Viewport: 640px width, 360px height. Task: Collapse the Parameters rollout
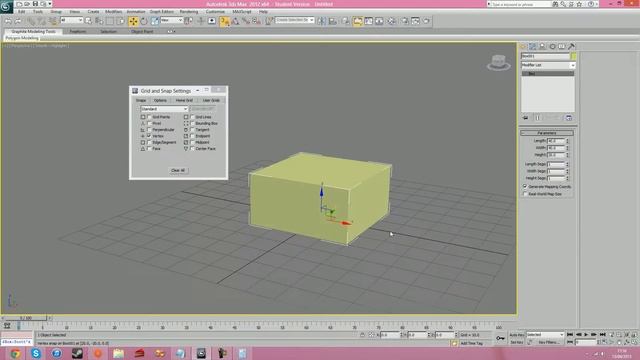coord(547,133)
